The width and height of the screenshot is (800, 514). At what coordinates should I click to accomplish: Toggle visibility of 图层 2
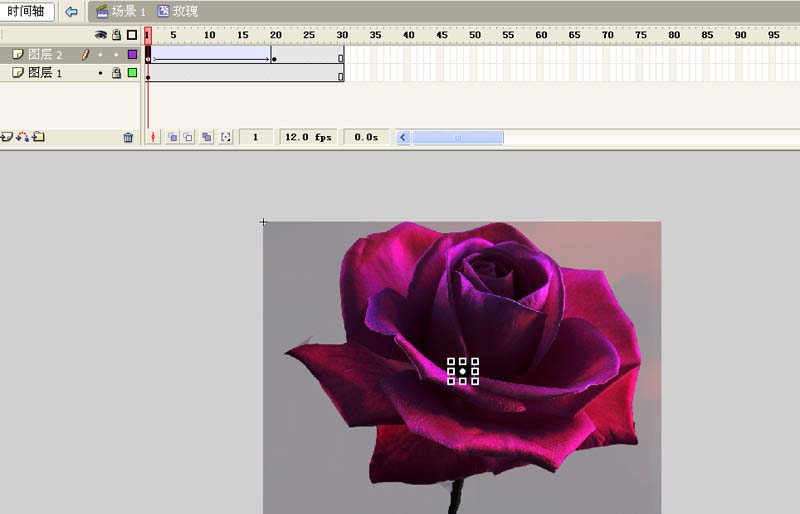pos(100,55)
